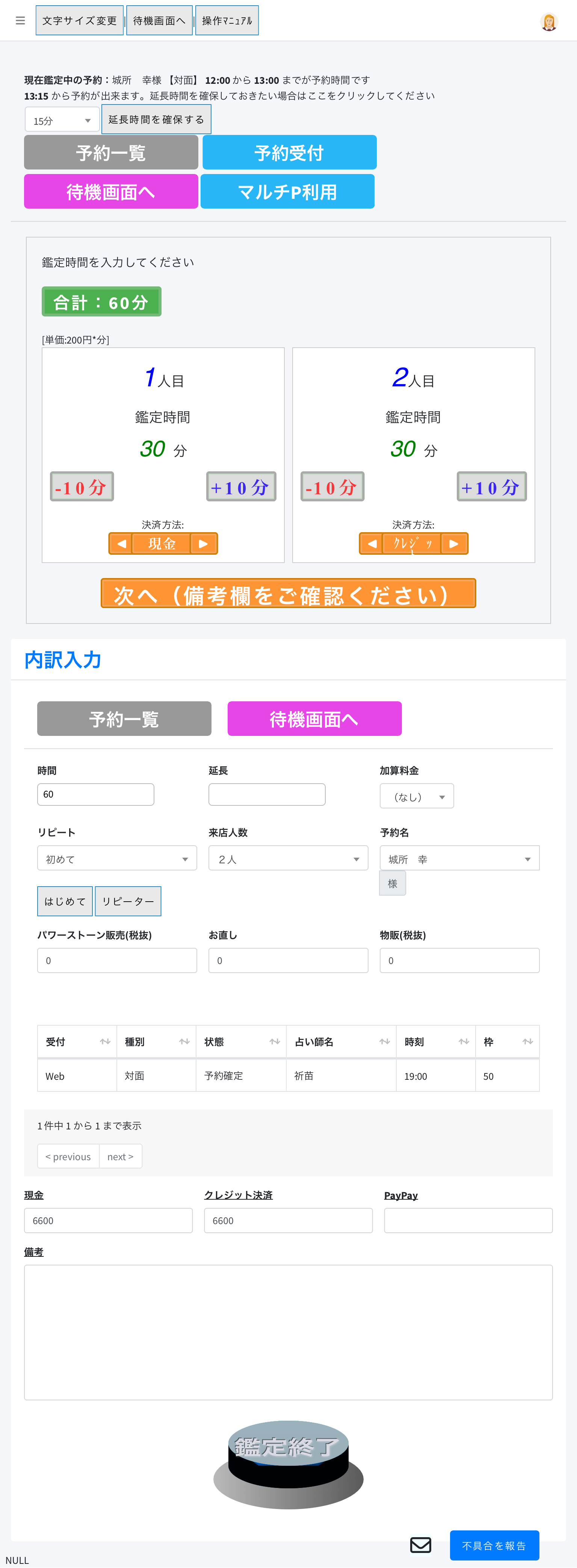Viewport: 577px width, 1568px height.
Task: Open the 加算料金 dropdown
Action: click(x=417, y=796)
